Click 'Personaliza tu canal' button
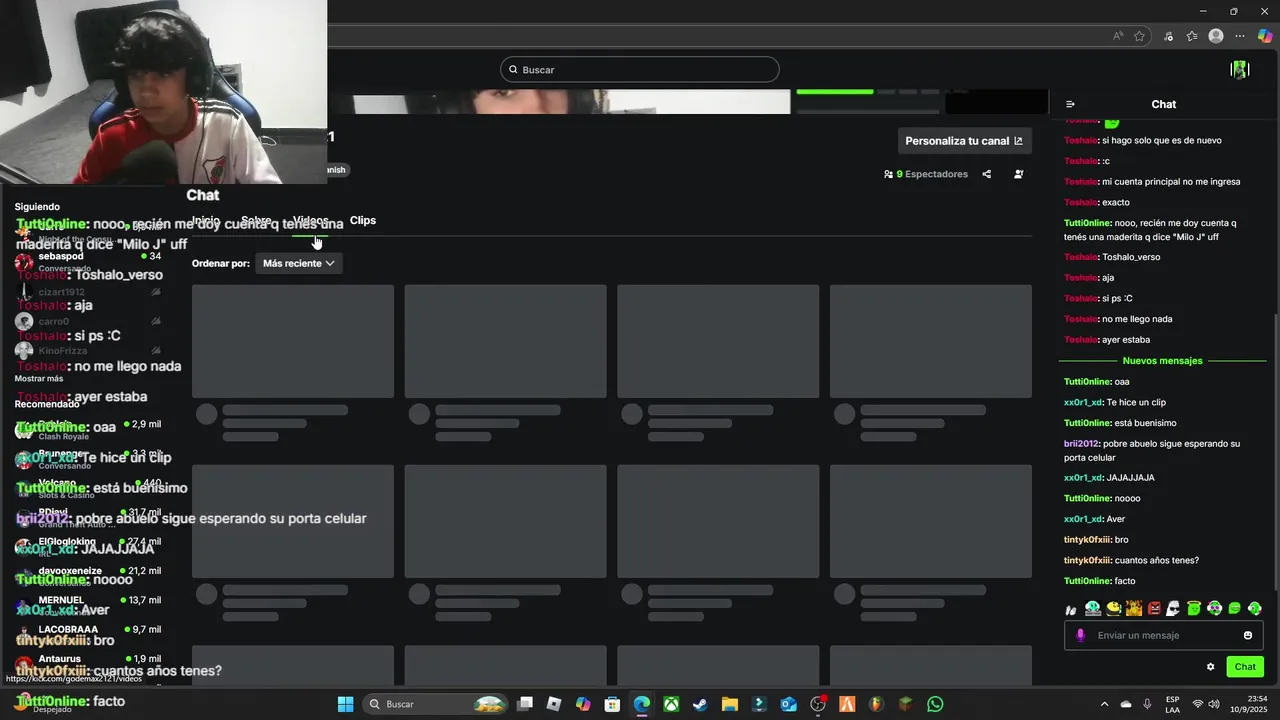 coord(964,141)
